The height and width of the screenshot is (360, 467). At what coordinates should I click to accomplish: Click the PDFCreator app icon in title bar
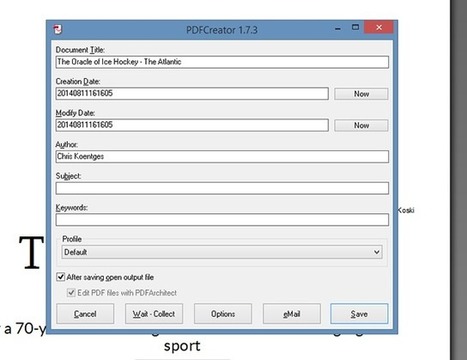click(58, 29)
